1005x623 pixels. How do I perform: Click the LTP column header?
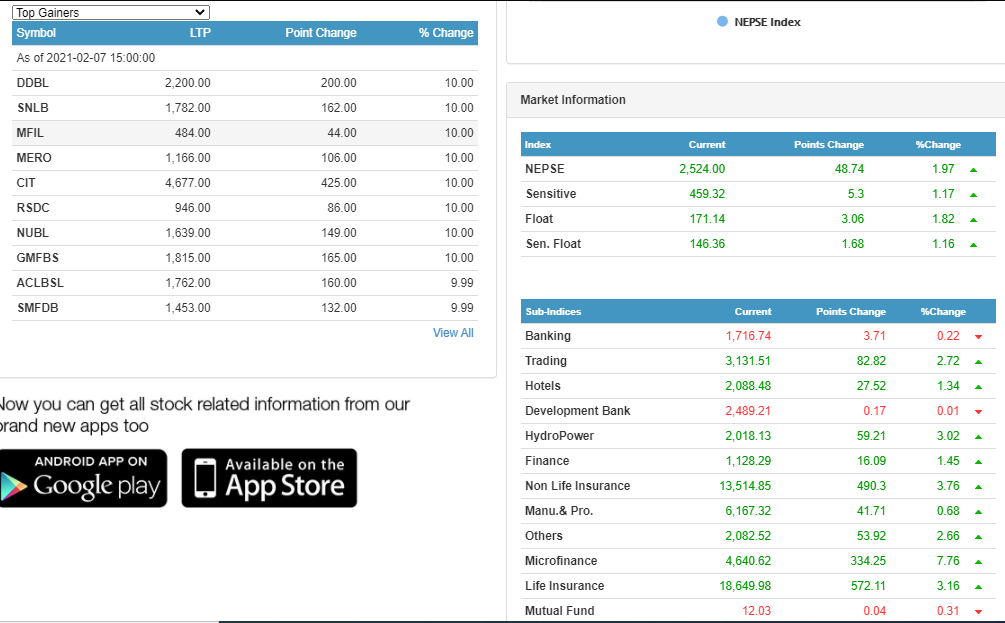(200, 33)
